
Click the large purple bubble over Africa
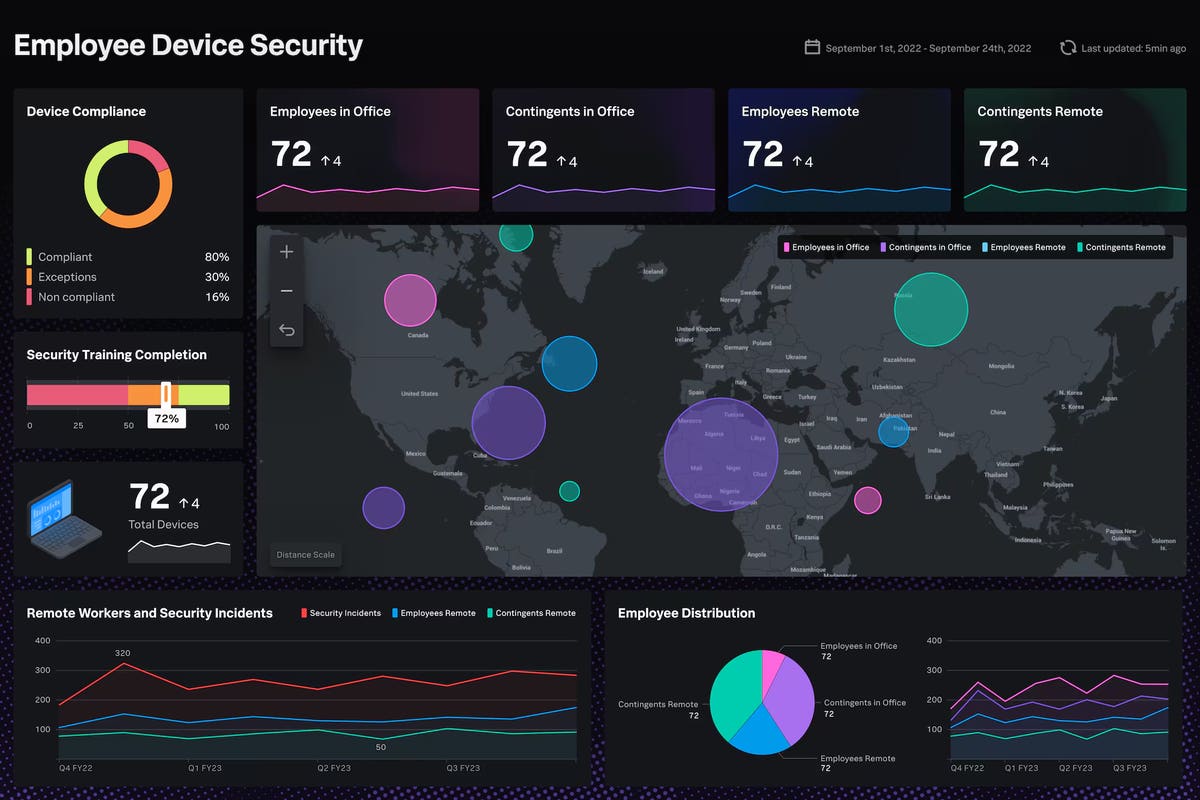click(x=720, y=454)
